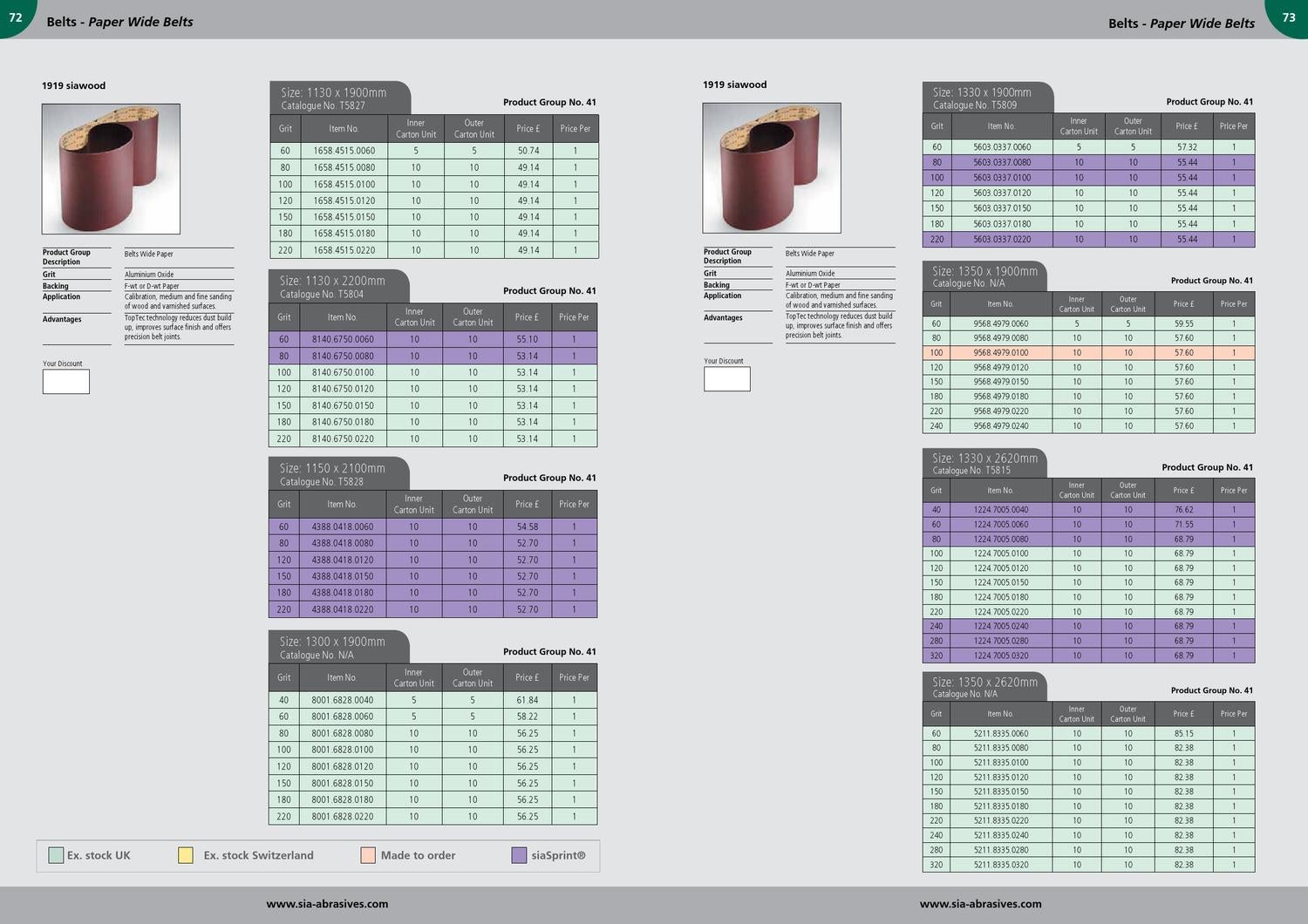Click the price 57.32 in the T5809 table
This screenshot has height=924, width=1308.
[x=1187, y=147]
